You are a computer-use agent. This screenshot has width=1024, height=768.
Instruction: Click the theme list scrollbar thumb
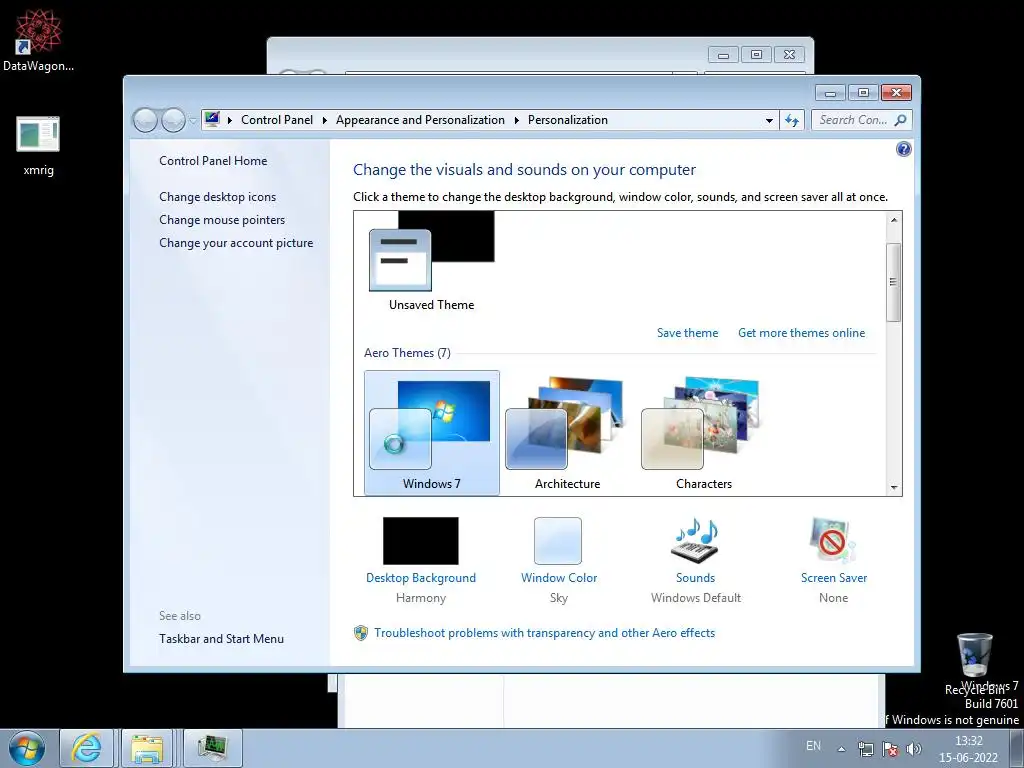894,282
